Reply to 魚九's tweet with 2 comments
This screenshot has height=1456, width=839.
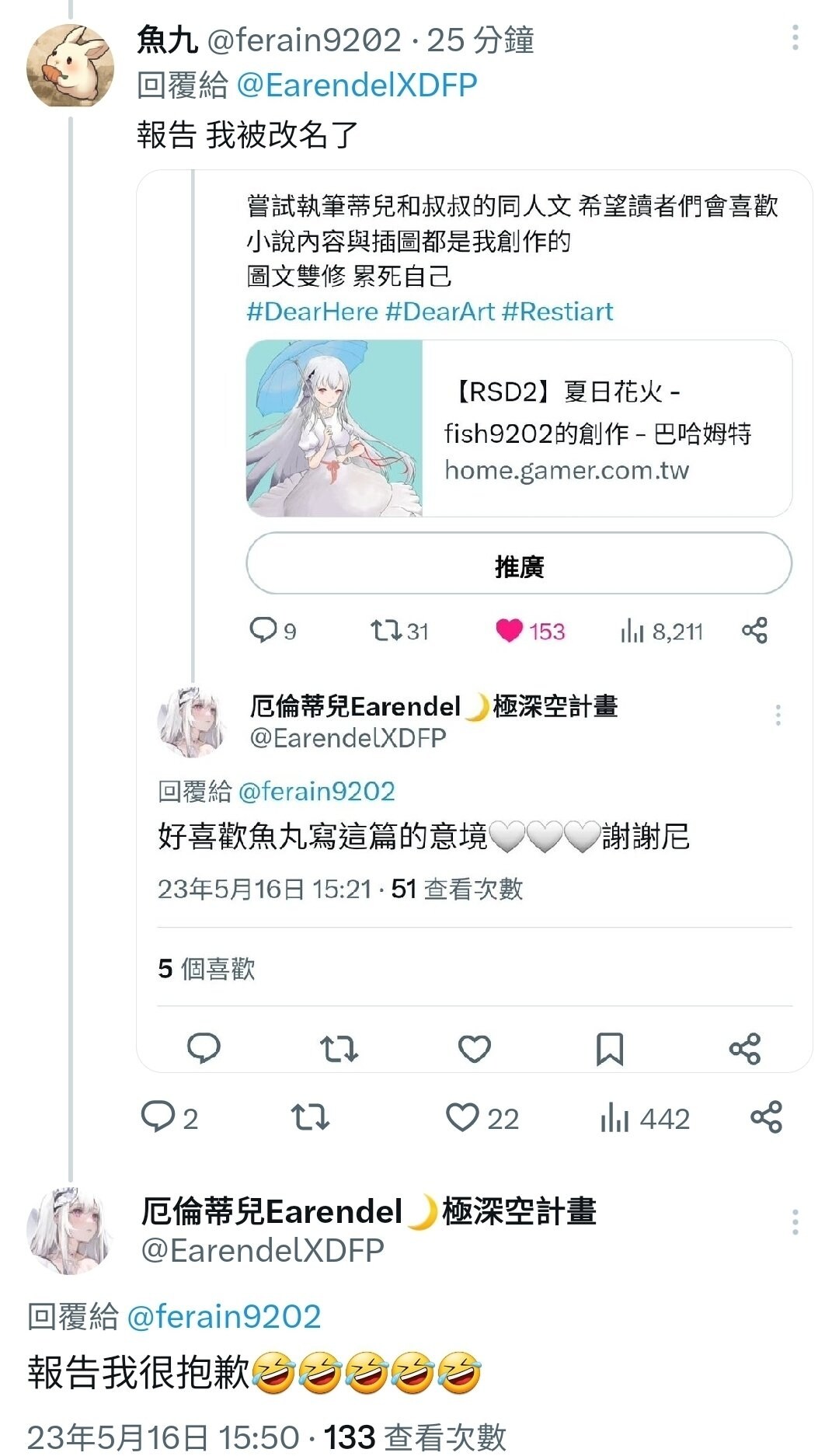169,1118
